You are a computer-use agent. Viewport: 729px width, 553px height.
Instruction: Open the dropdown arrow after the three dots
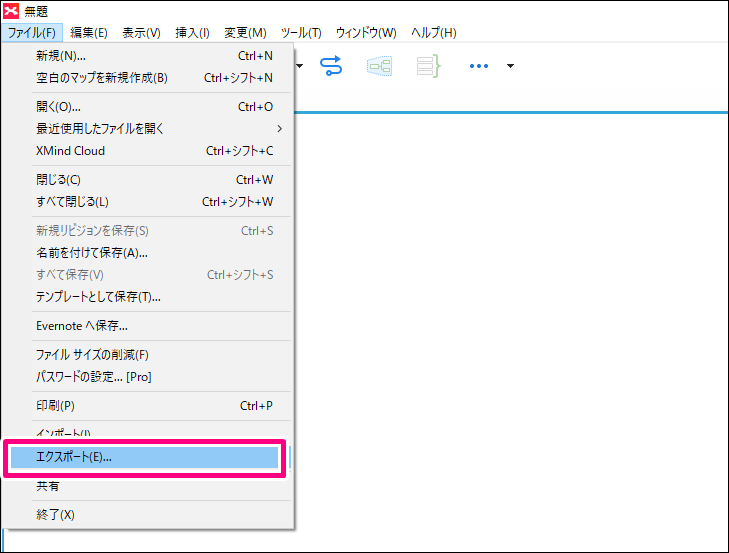510,66
